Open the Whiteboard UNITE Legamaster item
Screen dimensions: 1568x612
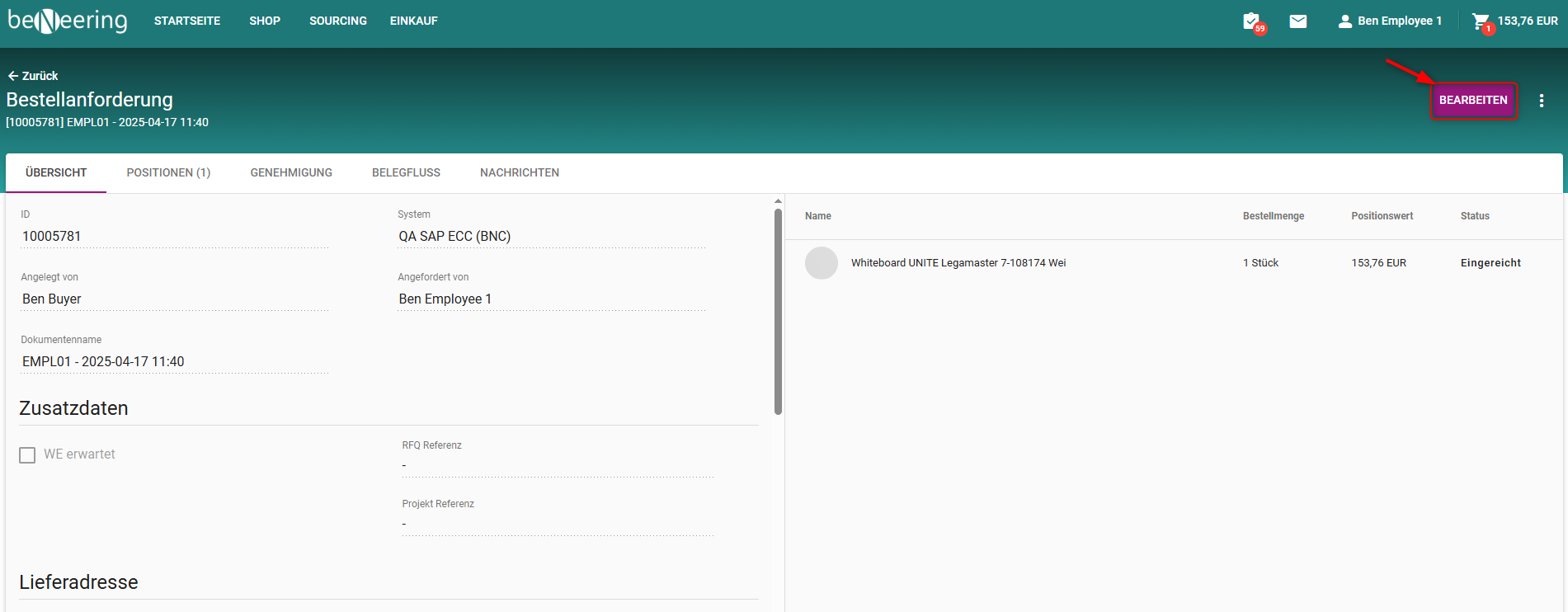[958, 263]
